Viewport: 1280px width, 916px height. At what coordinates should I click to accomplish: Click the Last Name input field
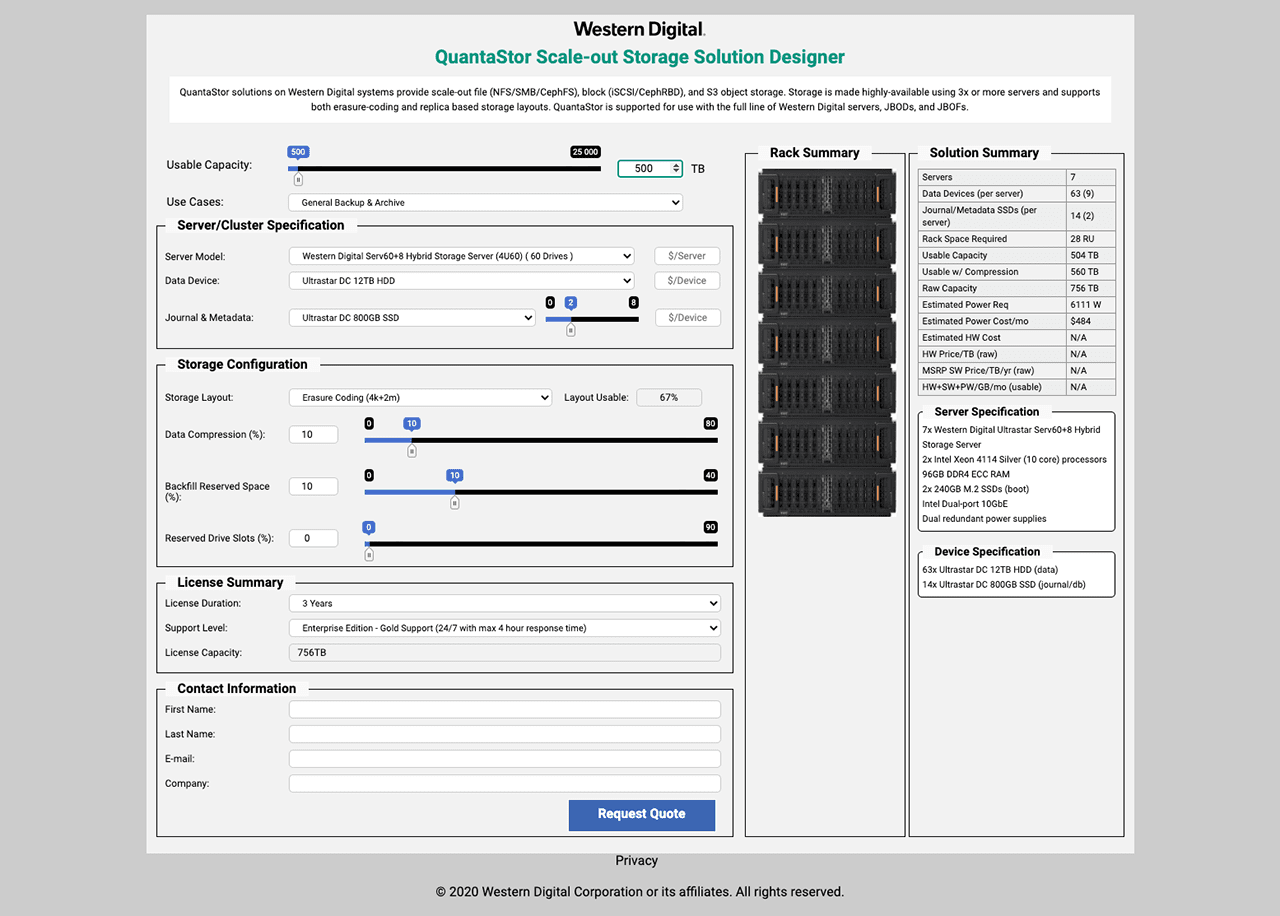(504, 734)
